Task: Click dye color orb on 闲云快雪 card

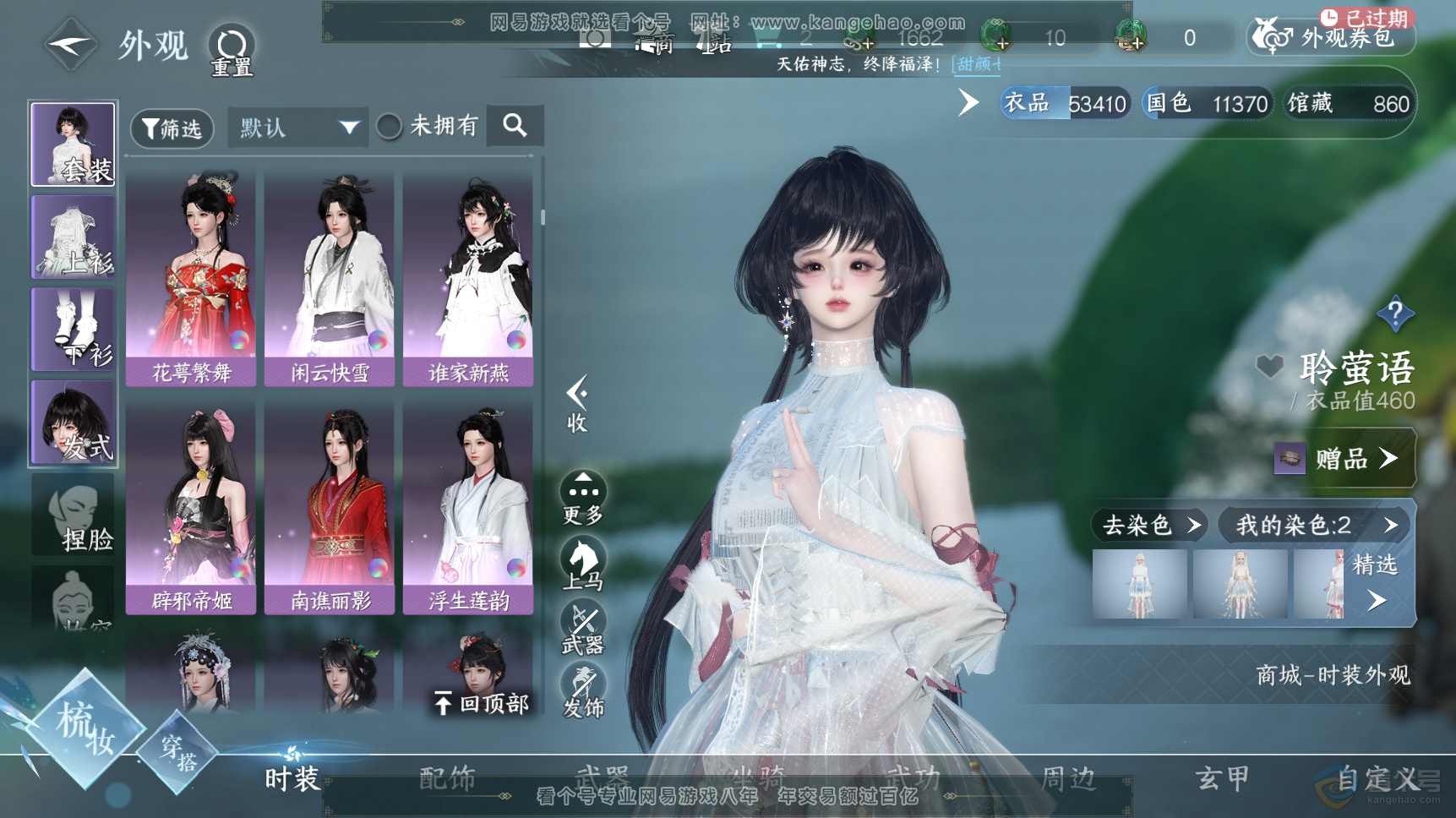Action: click(379, 340)
